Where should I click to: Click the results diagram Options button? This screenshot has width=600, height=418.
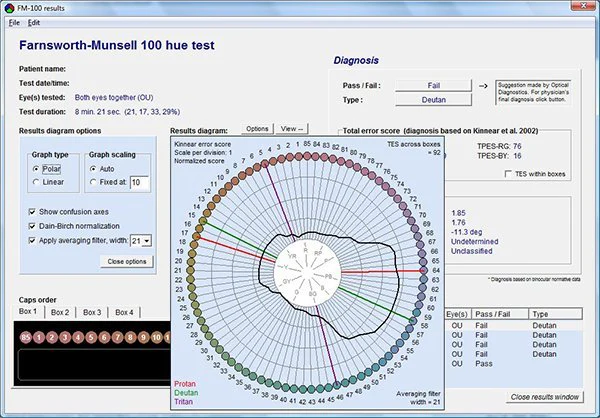tap(257, 129)
